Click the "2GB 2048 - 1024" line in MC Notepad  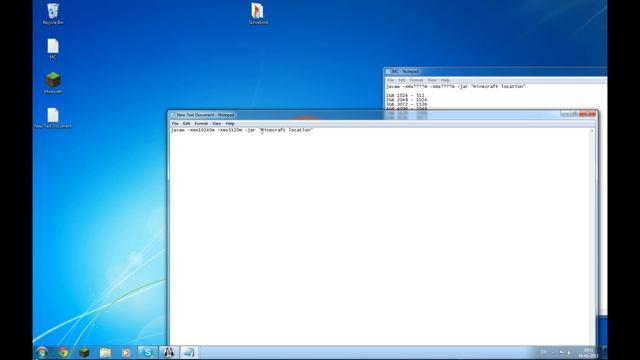[406, 100]
